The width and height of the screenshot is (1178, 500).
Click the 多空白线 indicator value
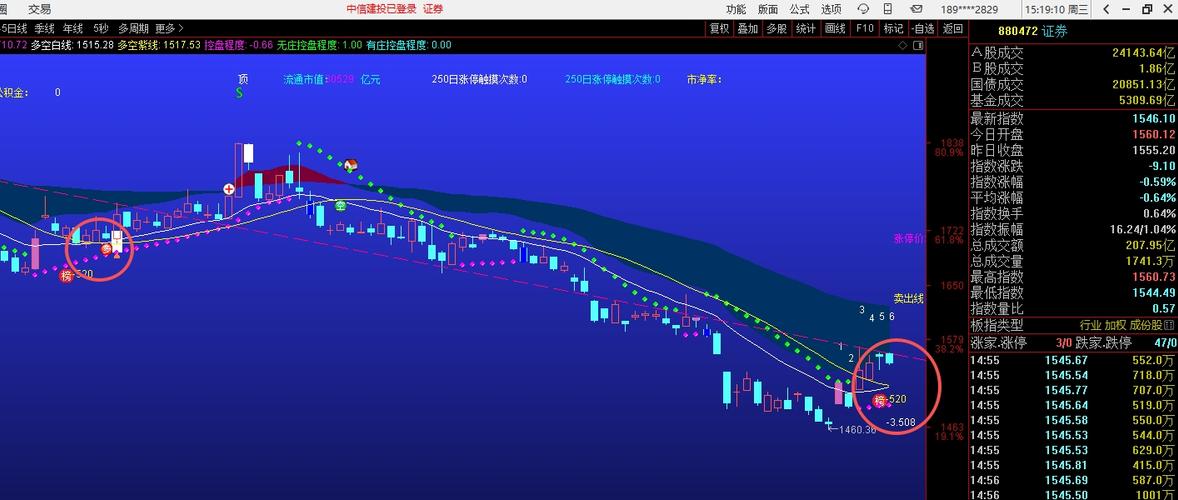click(x=71, y=45)
